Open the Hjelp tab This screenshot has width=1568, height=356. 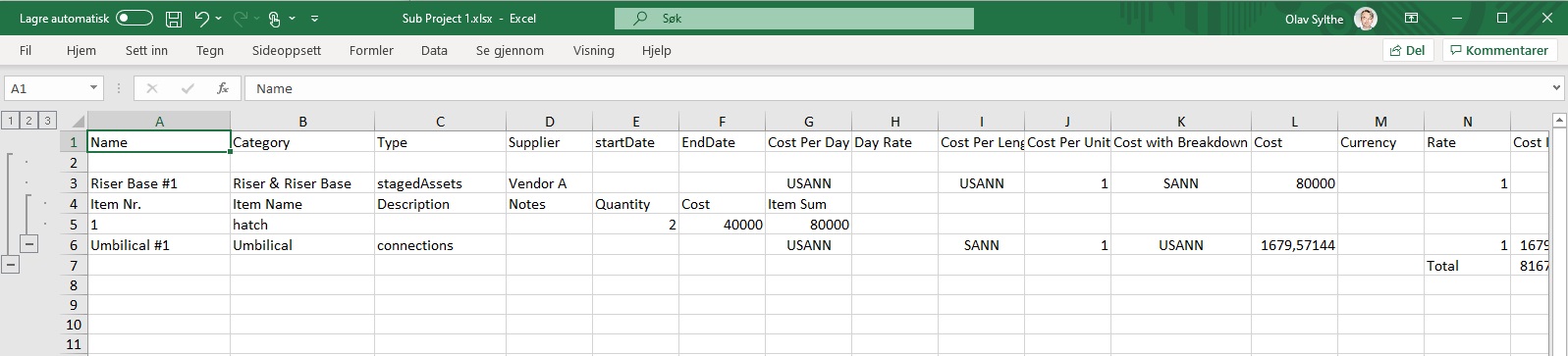[x=657, y=50]
